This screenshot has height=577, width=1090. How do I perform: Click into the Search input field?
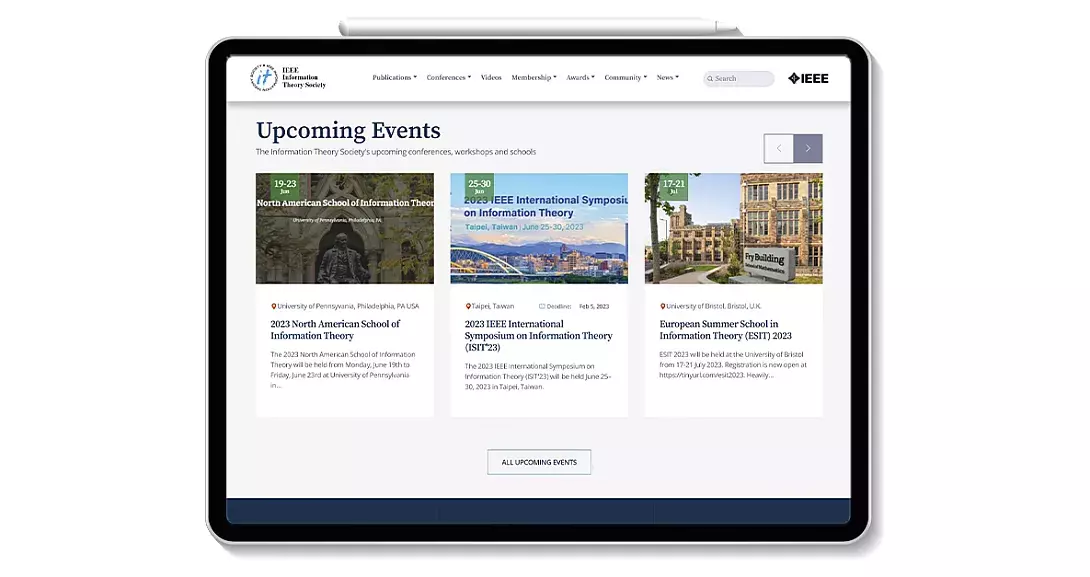coord(742,79)
